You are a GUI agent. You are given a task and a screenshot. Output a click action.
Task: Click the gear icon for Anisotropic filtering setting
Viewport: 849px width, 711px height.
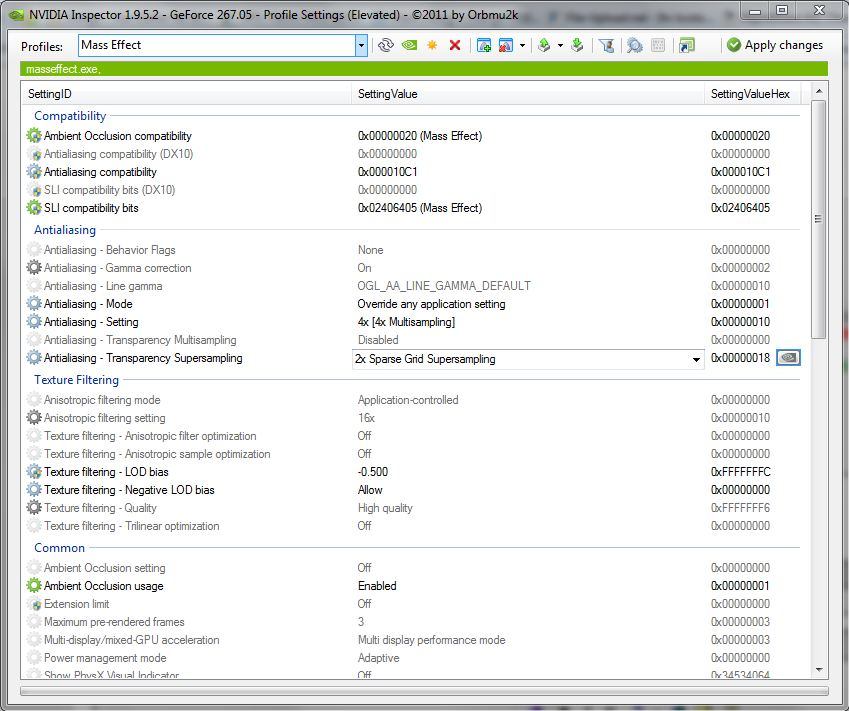[x=34, y=417]
